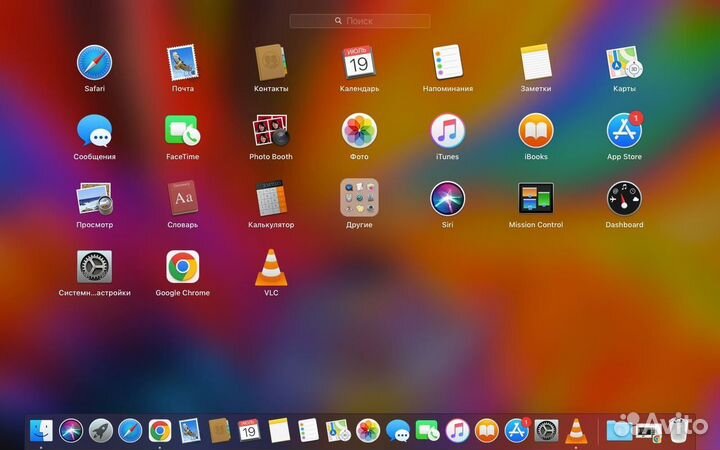Viewport: 720px width, 450px height.
Task: Open Контакты in the Launchpad grid
Action: [x=271, y=63]
